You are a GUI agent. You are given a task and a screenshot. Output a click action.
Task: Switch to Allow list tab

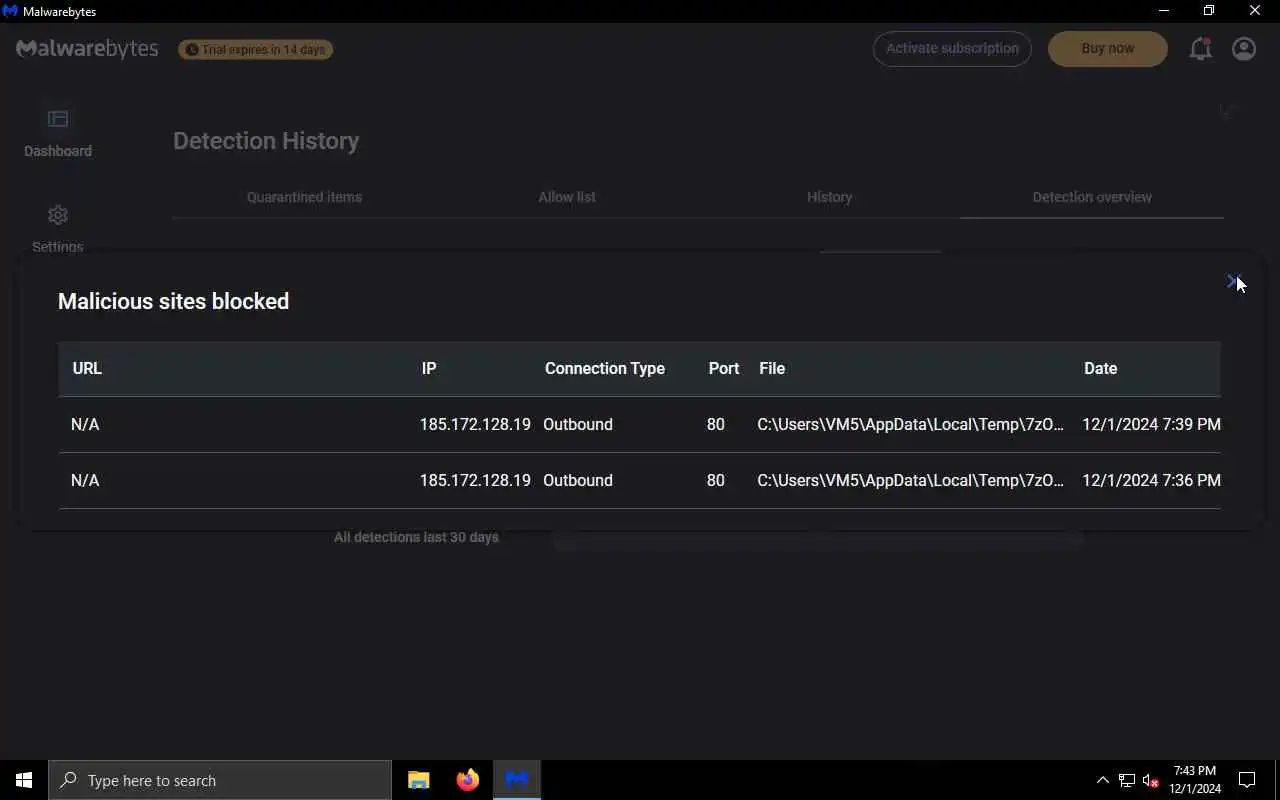(567, 197)
